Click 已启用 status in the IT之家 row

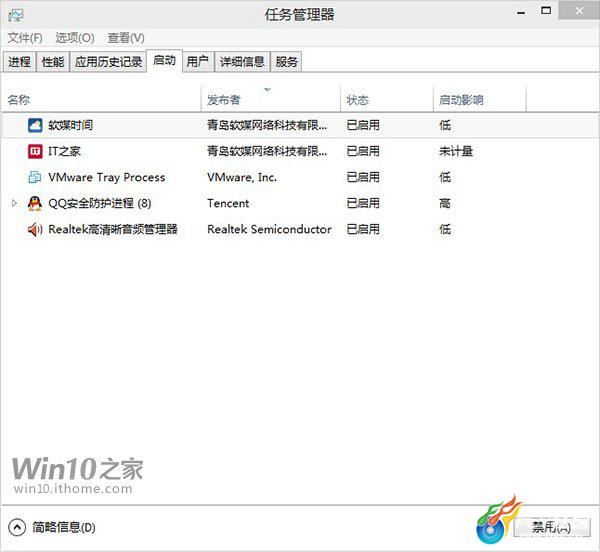(x=363, y=151)
